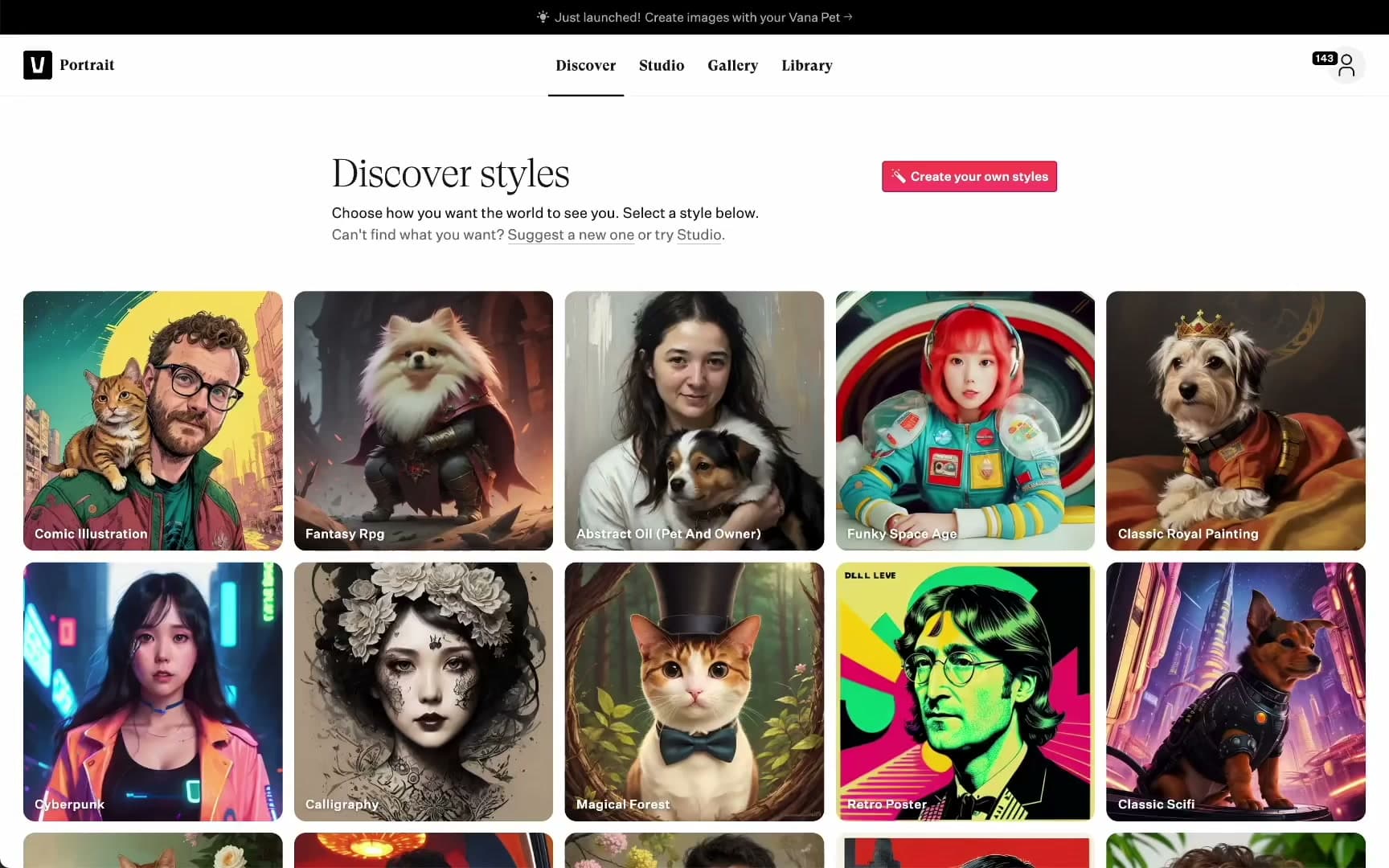Viewport: 1389px width, 868px height.
Task: Open the user profile icon
Action: (1346, 66)
